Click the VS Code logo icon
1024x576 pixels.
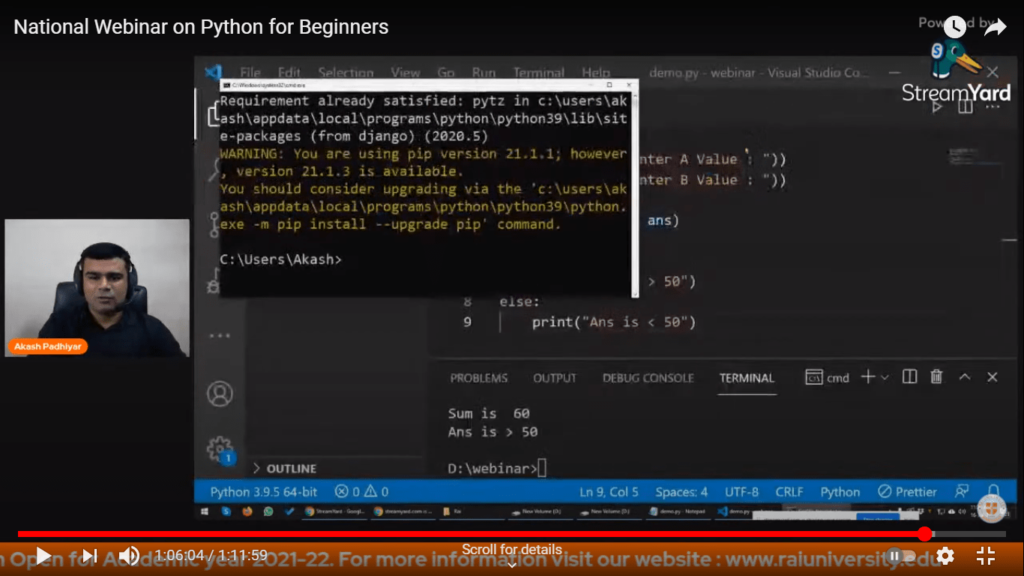tap(213, 72)
